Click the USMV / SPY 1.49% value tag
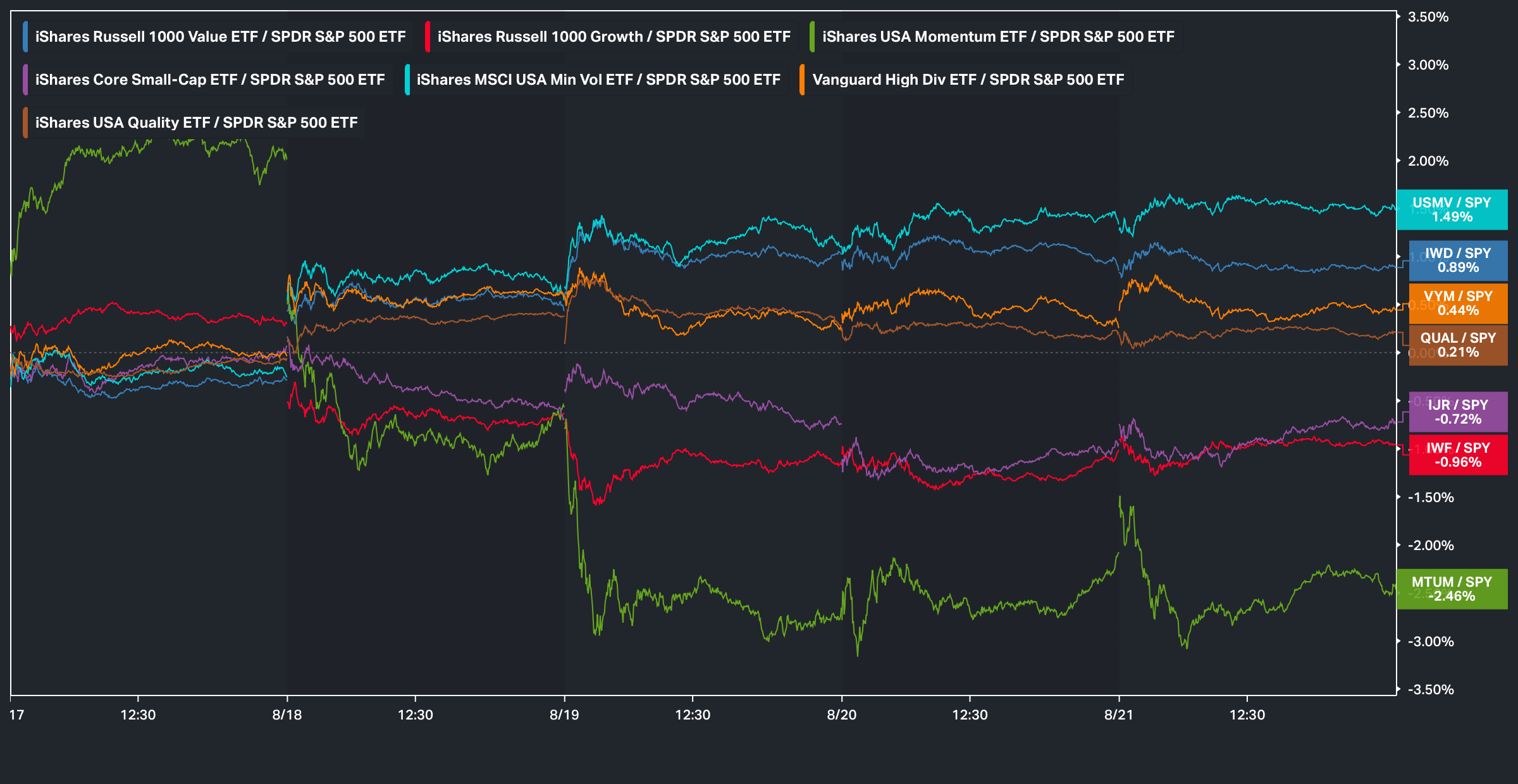 [1452, 209]
